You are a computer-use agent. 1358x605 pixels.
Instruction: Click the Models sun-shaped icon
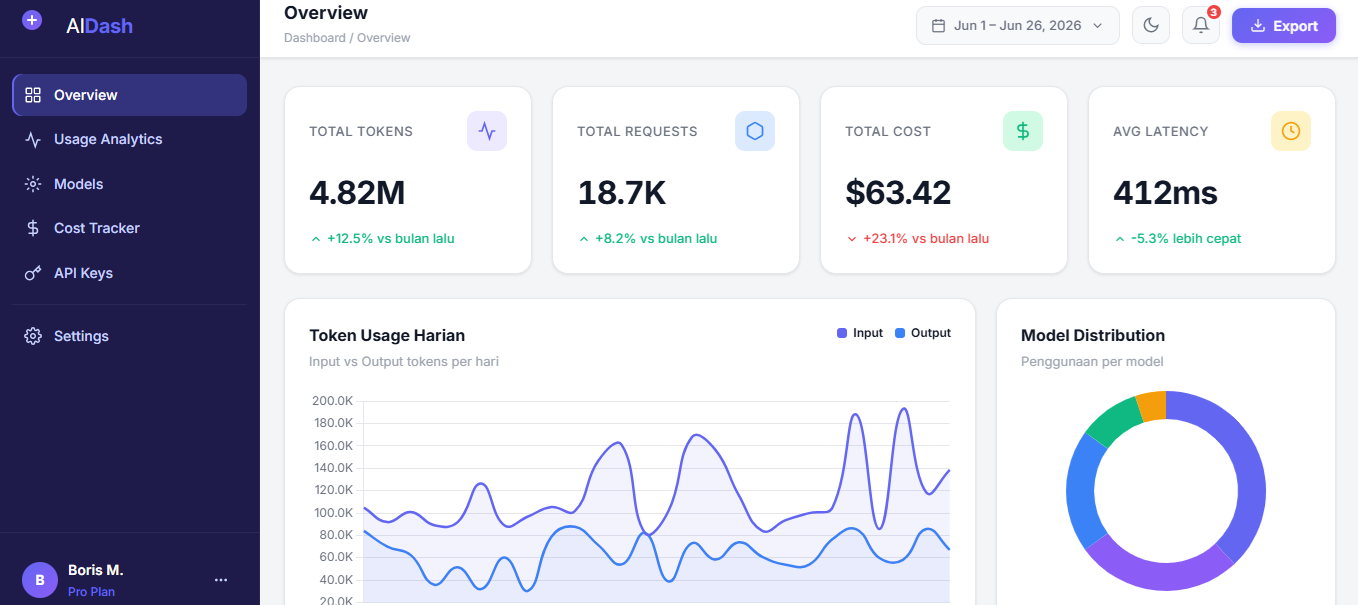(x=33, y=184)
